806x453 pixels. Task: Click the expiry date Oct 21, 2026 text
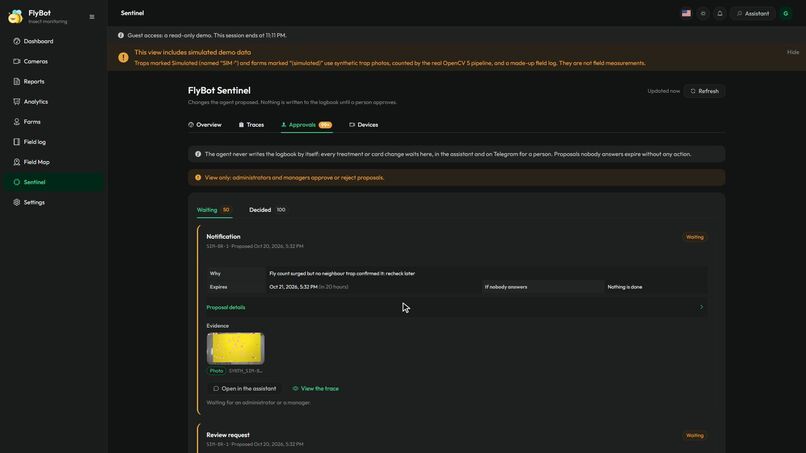[x=293, y=287]
